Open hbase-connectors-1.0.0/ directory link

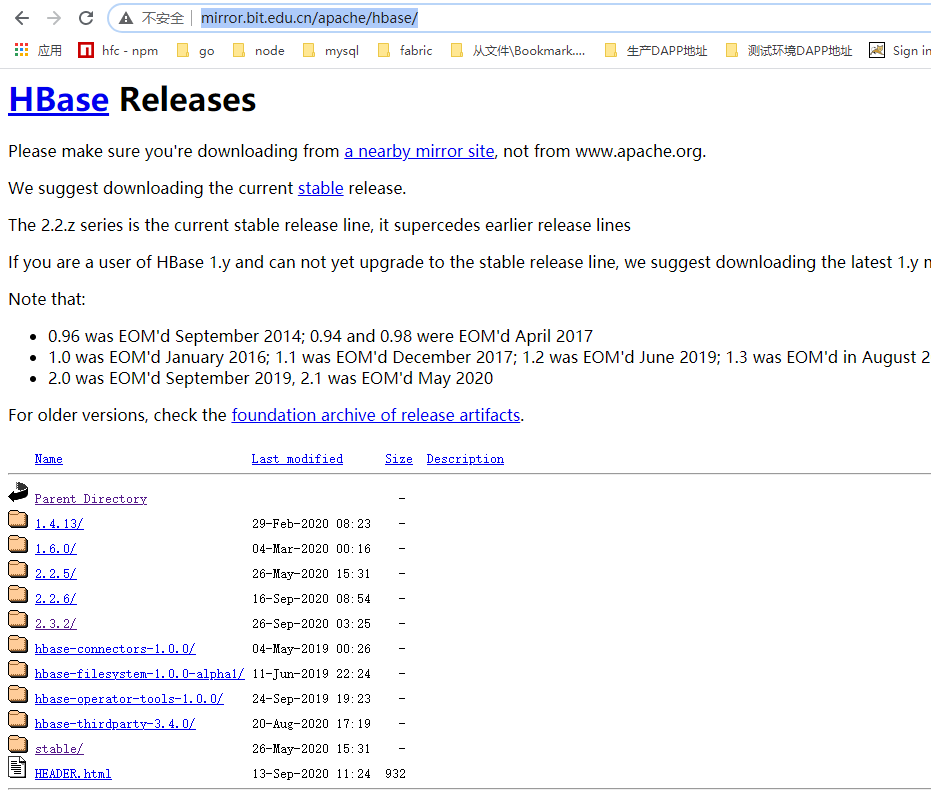(115, 649)
